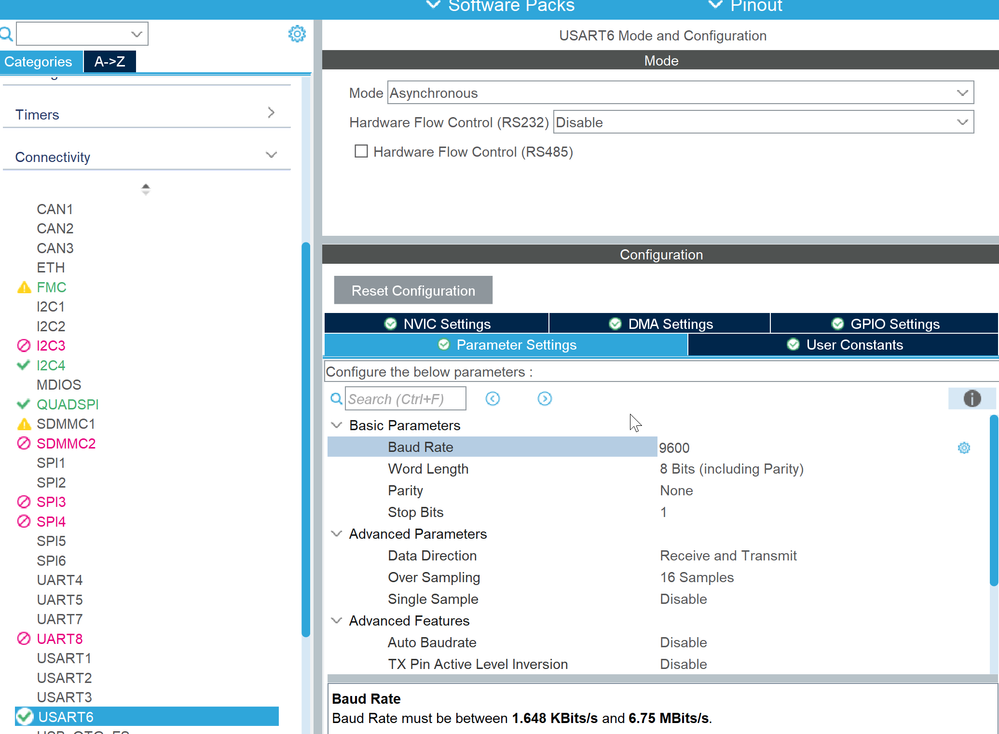
Task: Click the Reset Configuration button
Action: click(413, 291)
